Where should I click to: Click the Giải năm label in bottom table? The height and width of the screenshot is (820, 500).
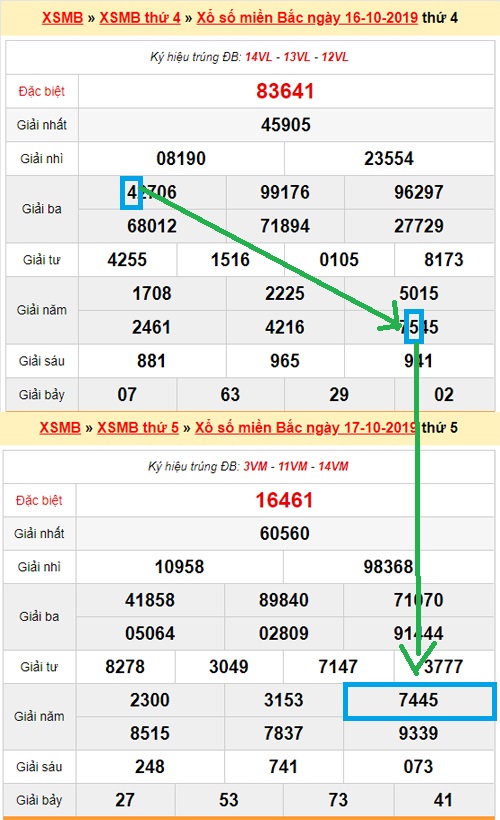coord(39,716)
